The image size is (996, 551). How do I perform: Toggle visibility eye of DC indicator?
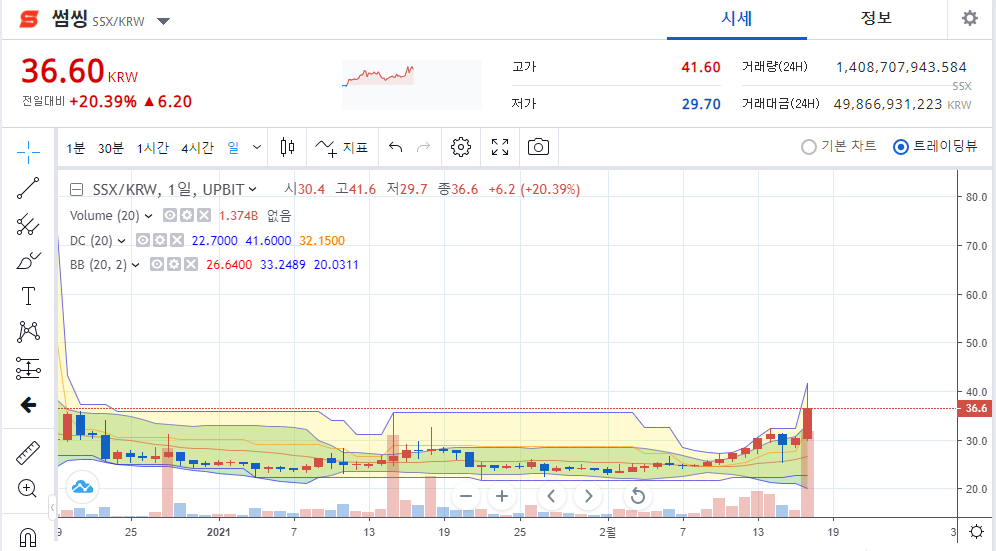(x=143, y=240)
